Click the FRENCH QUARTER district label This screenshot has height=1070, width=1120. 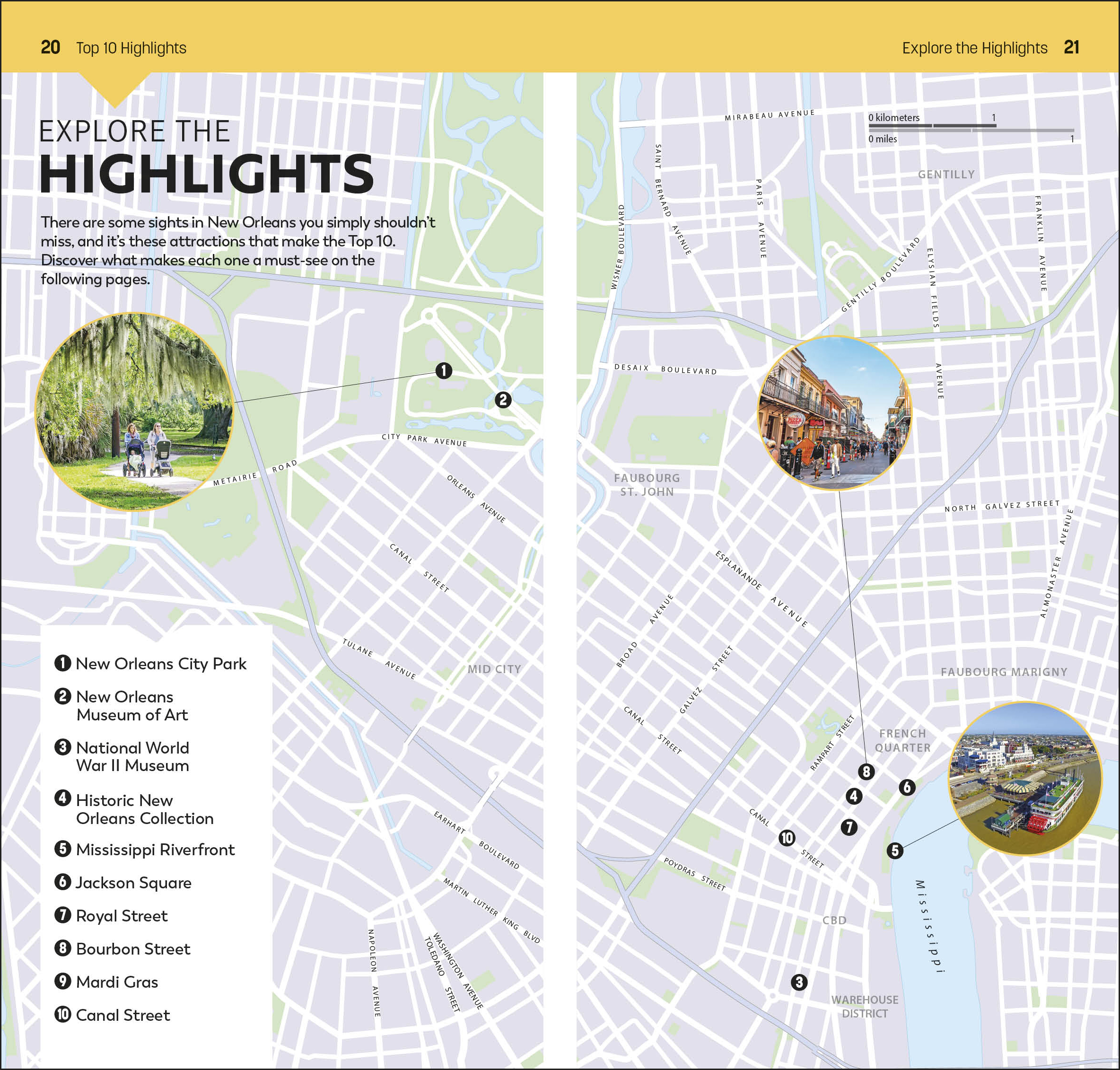point(902,740)
